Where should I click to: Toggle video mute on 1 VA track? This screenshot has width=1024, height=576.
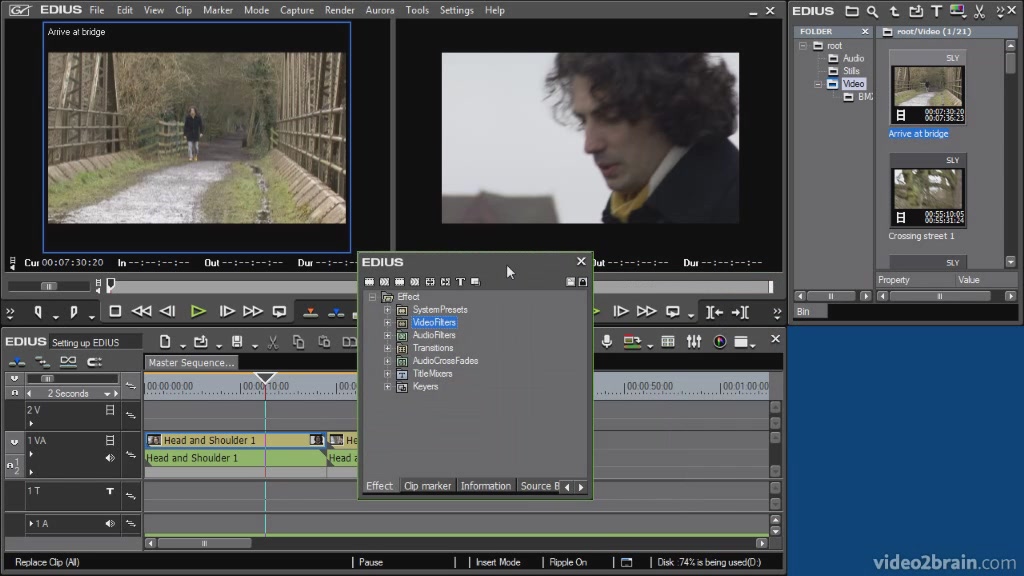point(110,440)
